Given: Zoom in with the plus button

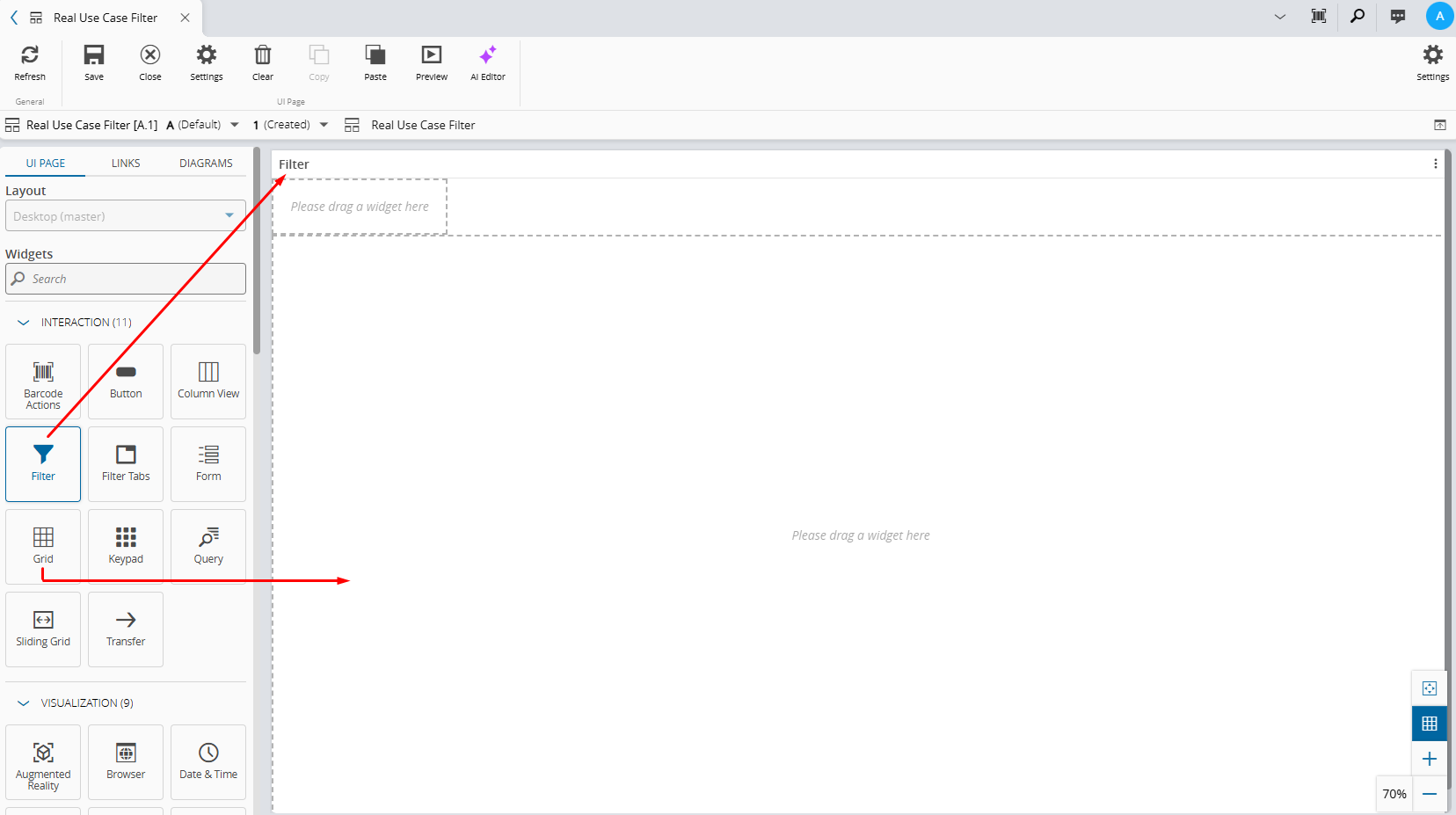Looking at the screenshot, I should [1430, 759].
